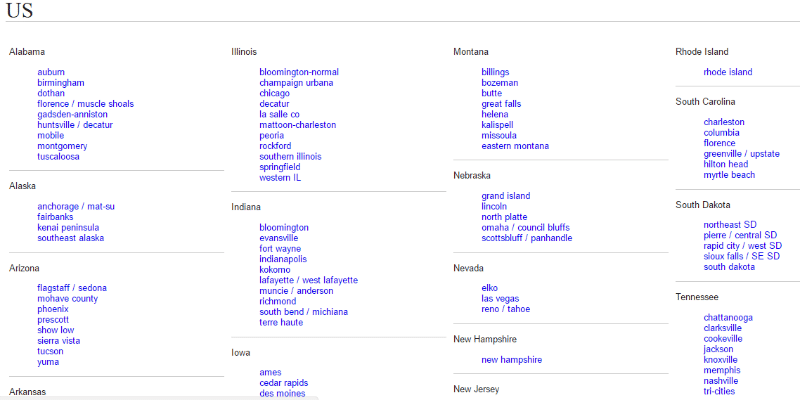
Task: Open the fairbanks link under Alaska
Action: pos(55,217)
